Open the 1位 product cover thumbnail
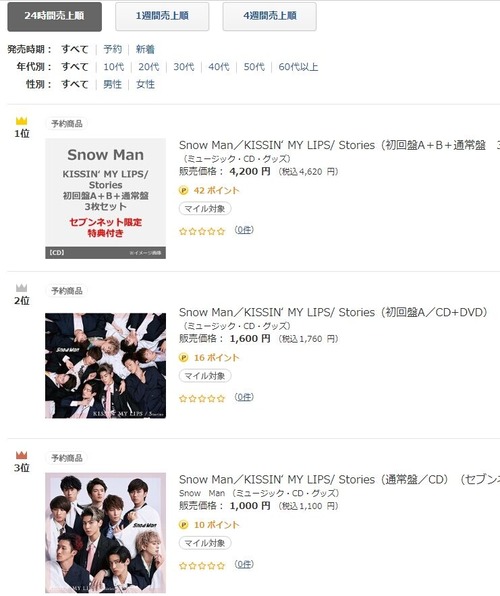Viewport: 500px width, 596px height. pos(105,198)
